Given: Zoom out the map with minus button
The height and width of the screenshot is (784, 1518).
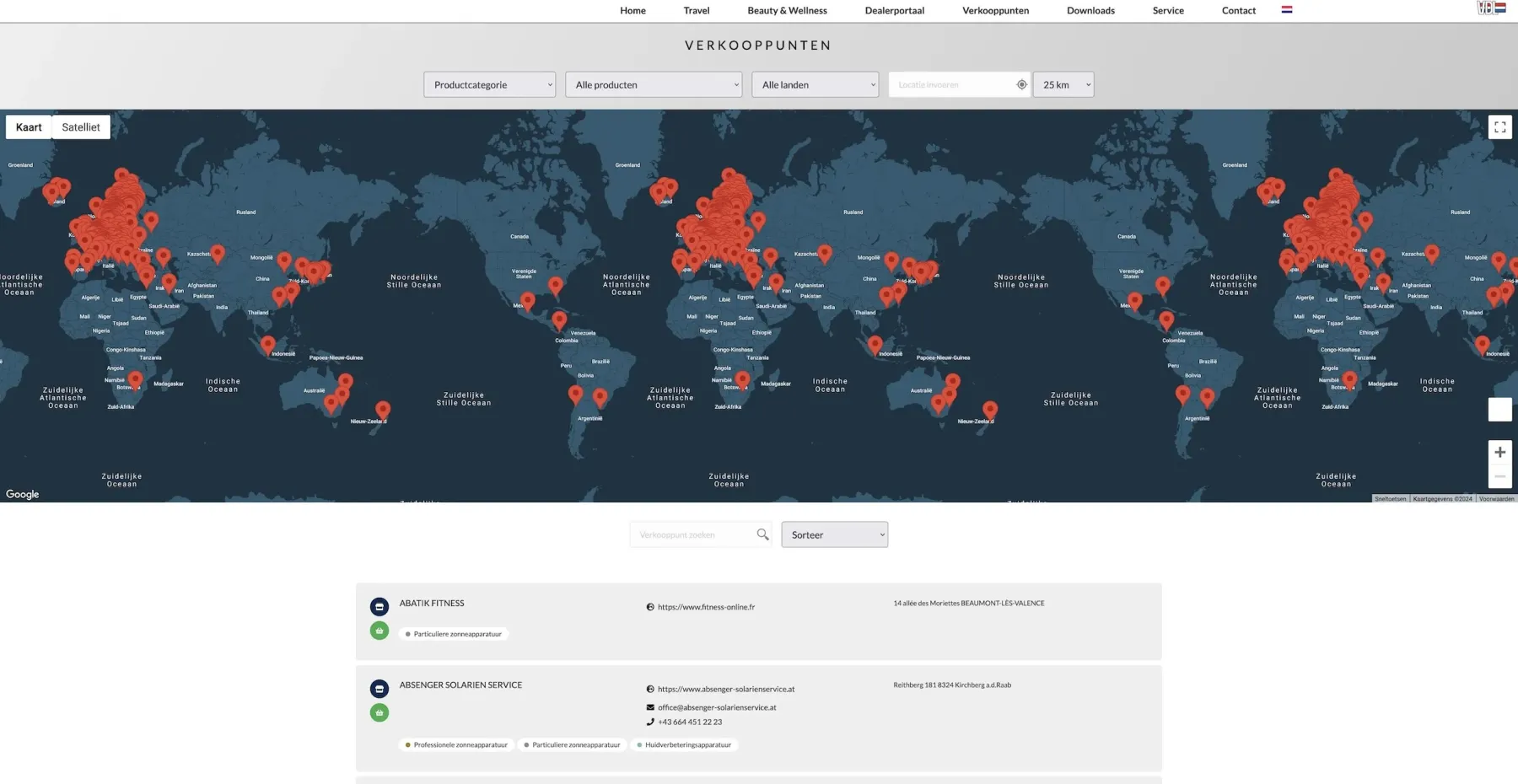Looking at the screenshot, I should [1499, 476].
